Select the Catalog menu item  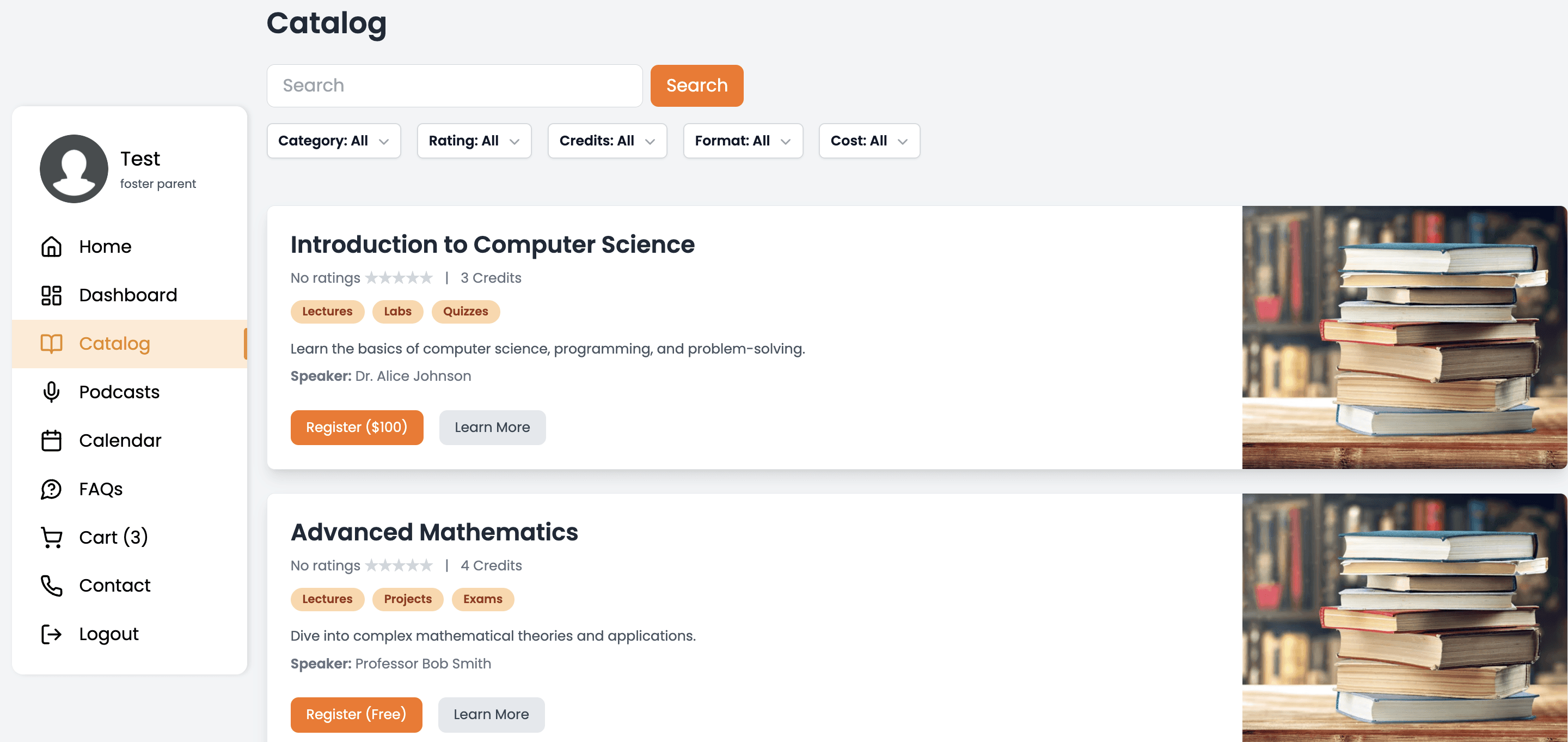click(130, 344)
